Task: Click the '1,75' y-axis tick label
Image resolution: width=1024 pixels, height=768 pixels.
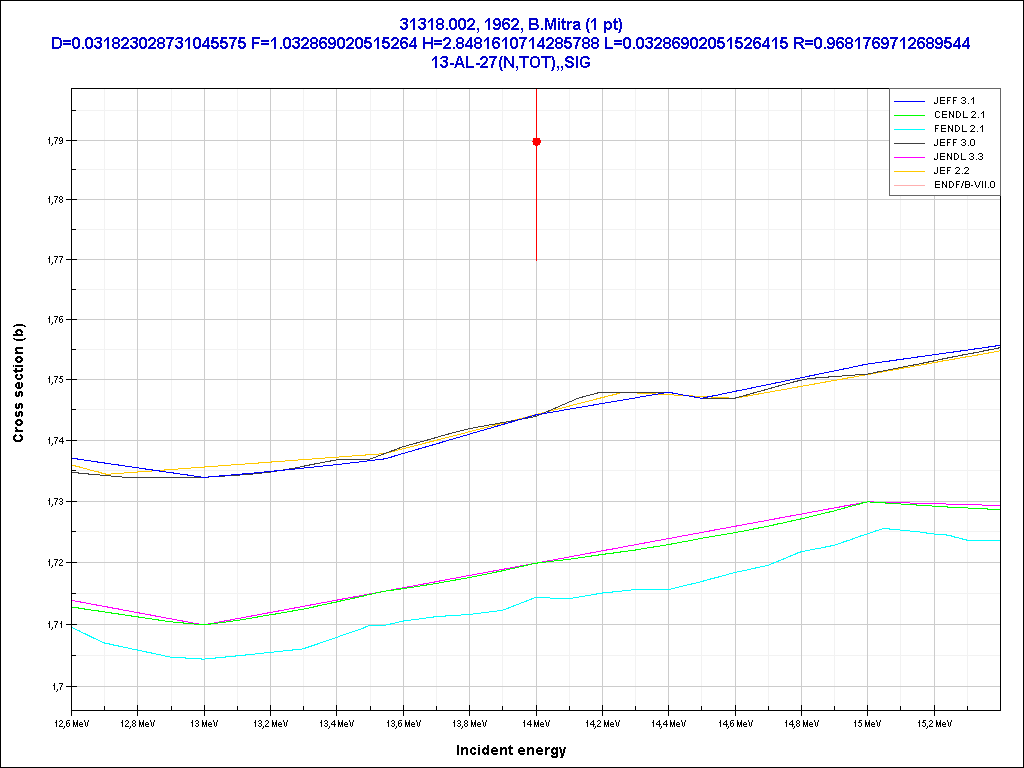Action: coord(54,381)
